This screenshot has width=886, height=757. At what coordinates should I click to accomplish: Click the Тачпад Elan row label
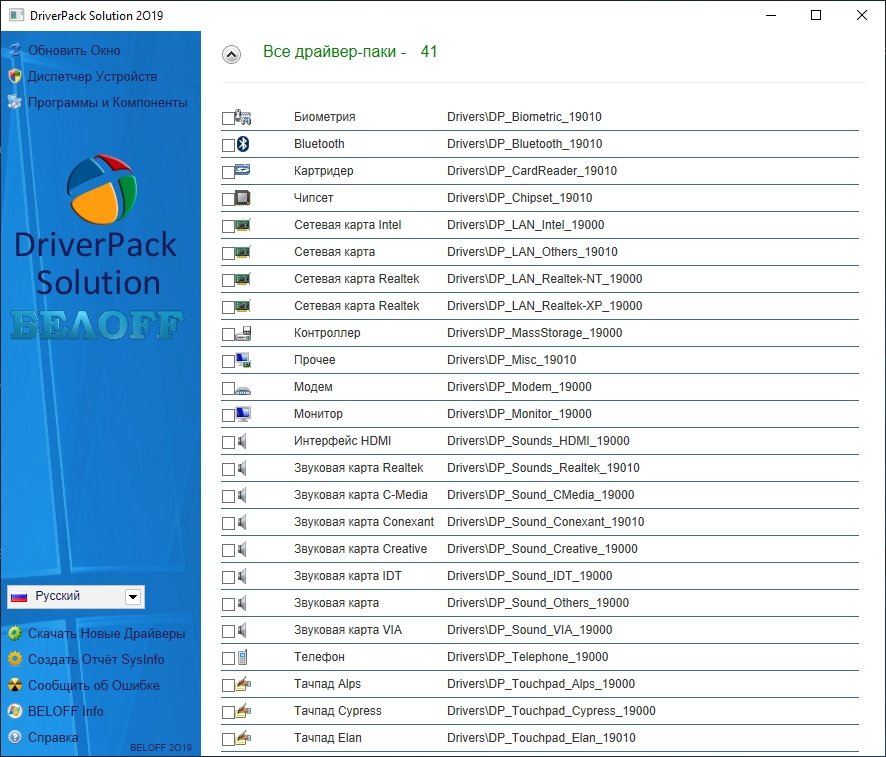click(328, 738)
